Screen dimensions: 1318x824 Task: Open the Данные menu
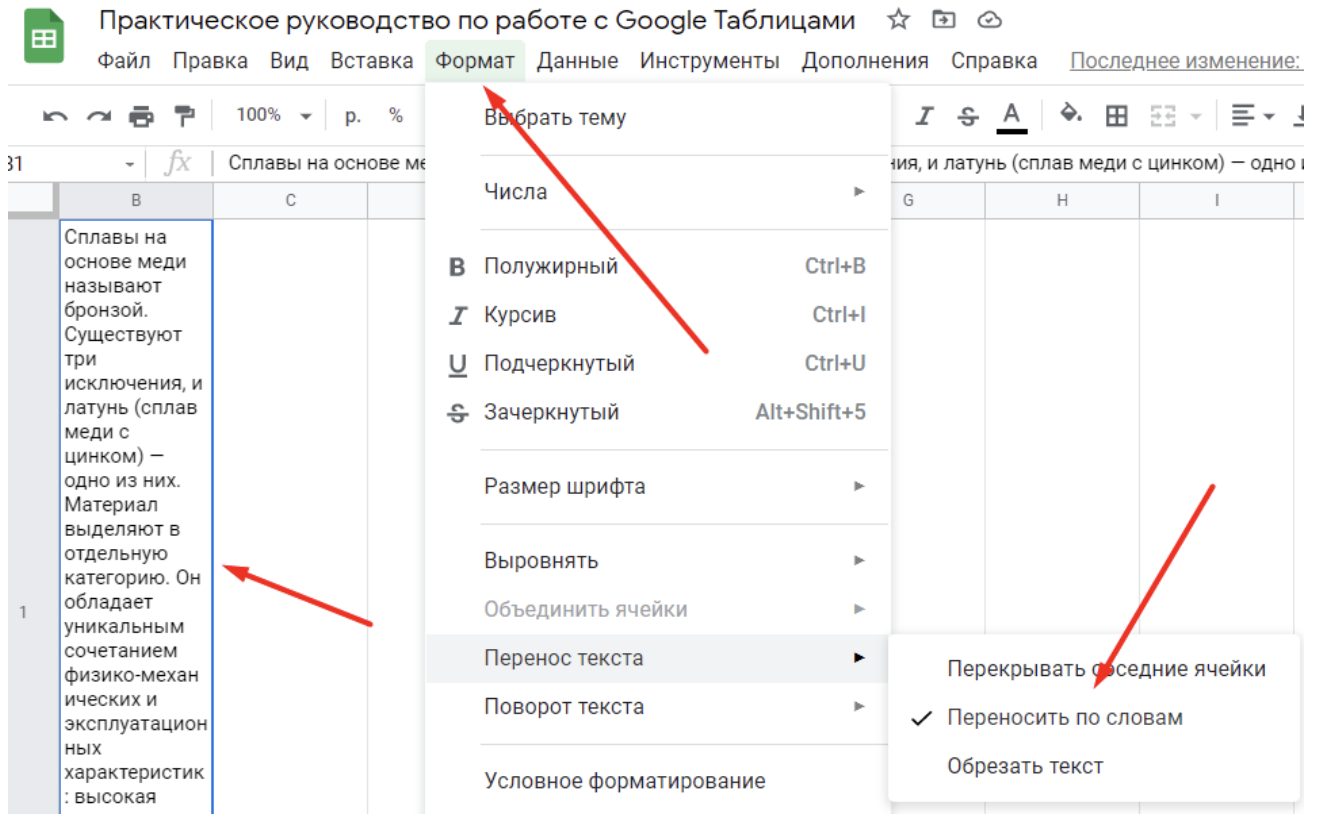point(577,61)
